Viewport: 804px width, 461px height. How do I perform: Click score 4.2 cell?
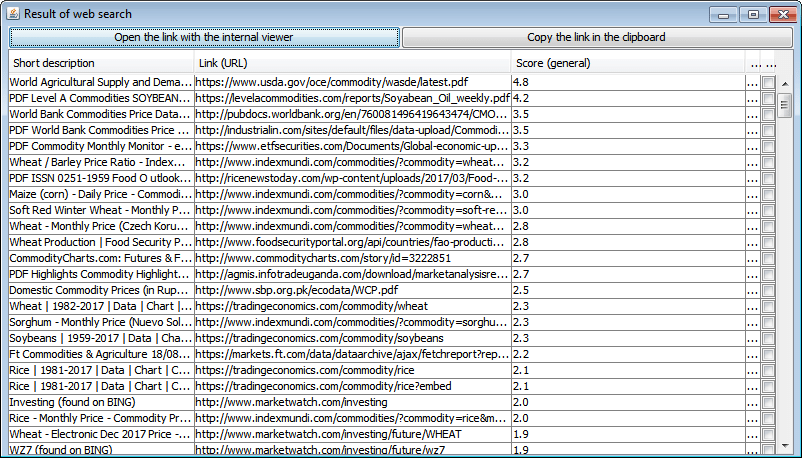coord(628,98)
